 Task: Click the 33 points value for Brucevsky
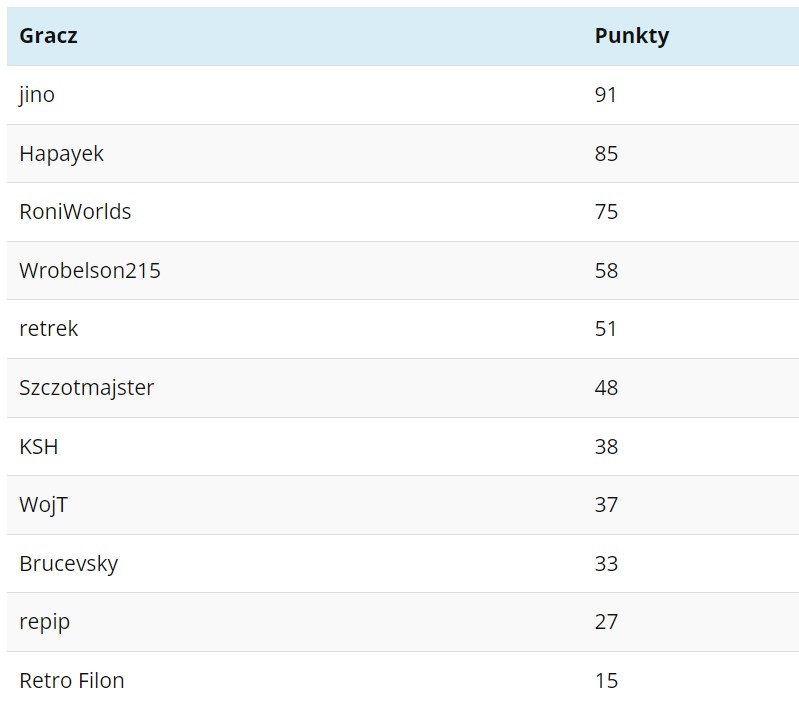pyautogui.click(x=606, y=564)
